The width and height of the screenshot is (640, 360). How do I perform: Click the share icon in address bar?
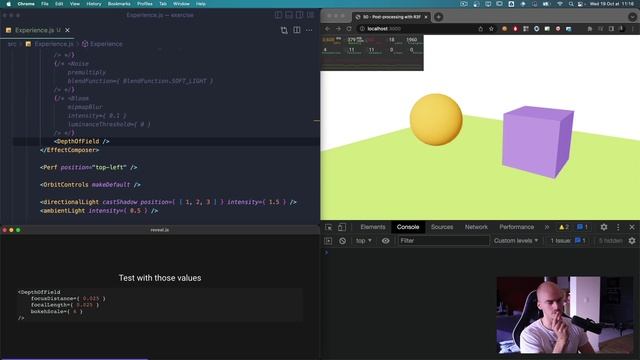480,29
